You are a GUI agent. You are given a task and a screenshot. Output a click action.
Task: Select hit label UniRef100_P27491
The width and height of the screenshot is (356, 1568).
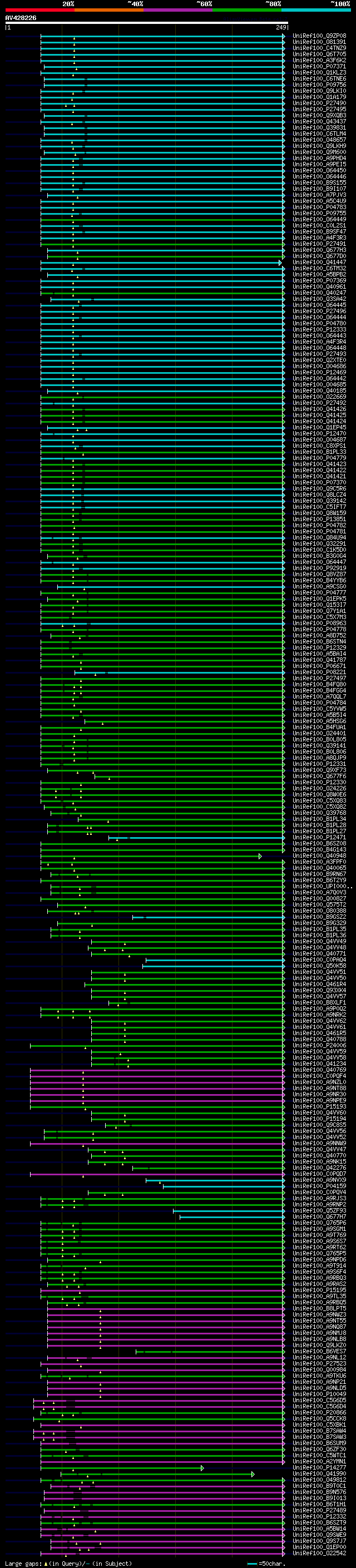(x=319, y=244)
